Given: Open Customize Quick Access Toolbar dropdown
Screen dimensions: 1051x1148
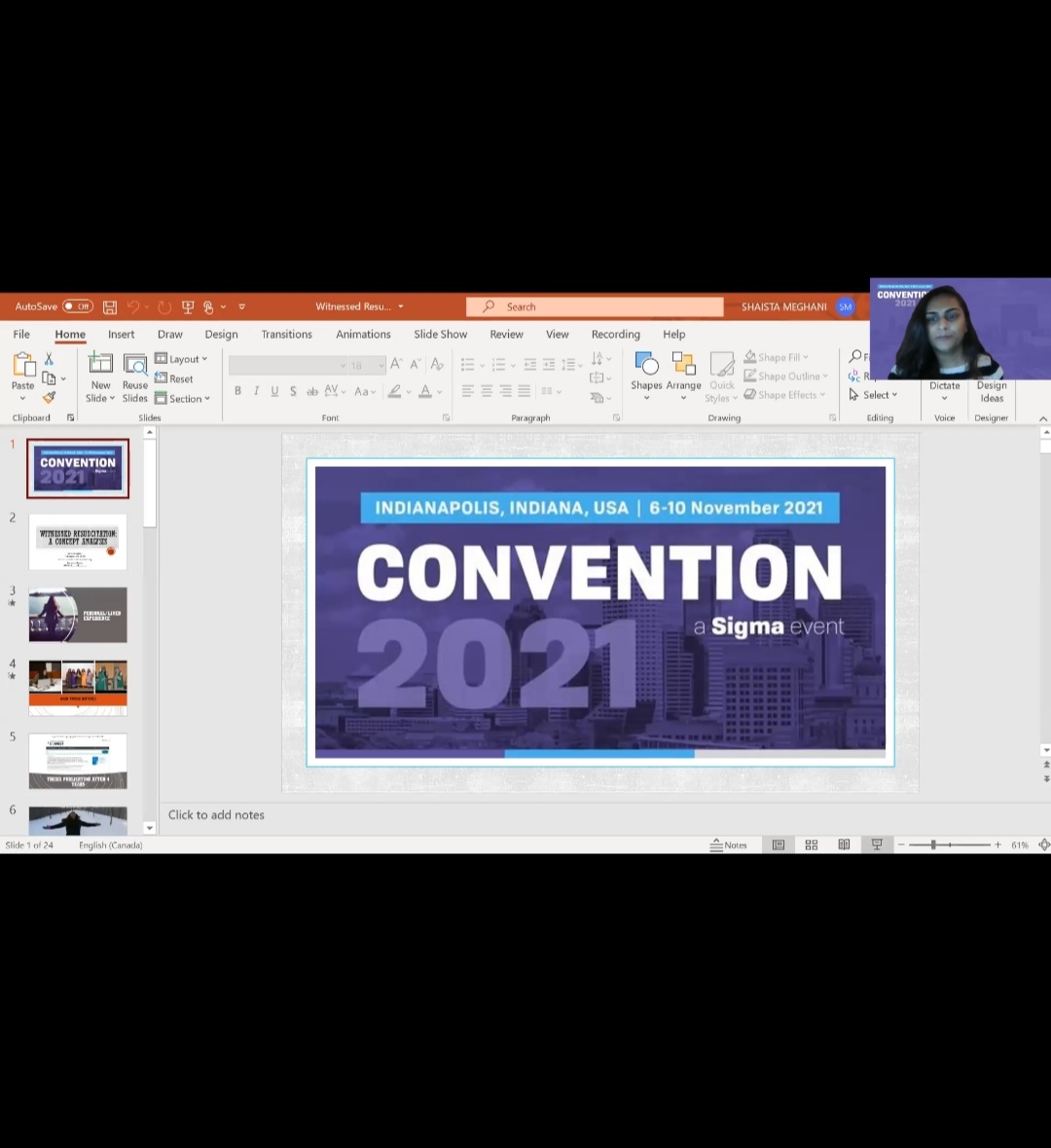Looking at the screenshot, I should pyautogui.click(x=241, y=307).
